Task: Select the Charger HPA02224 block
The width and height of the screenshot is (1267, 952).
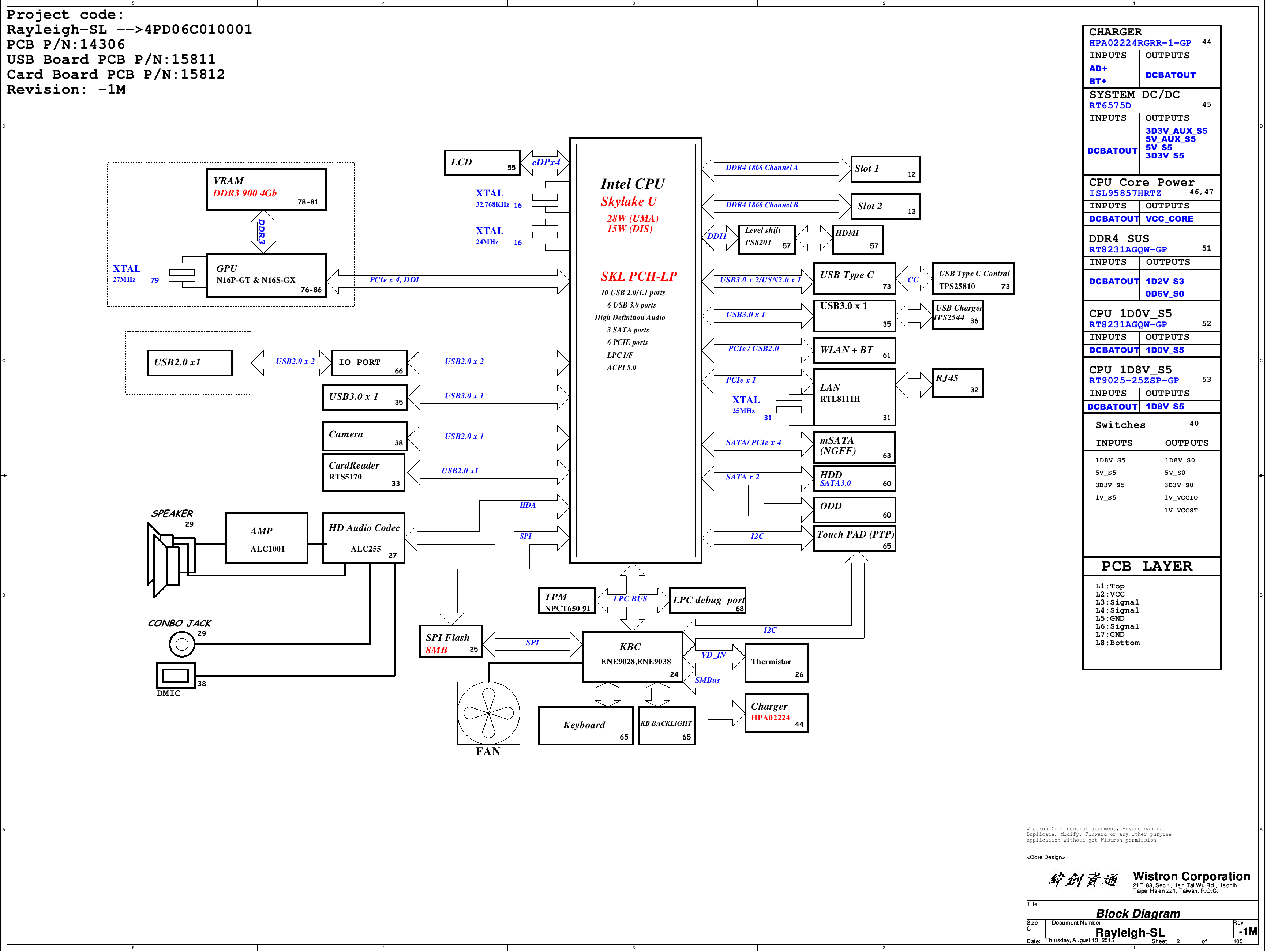Action: tap(776, 713)
